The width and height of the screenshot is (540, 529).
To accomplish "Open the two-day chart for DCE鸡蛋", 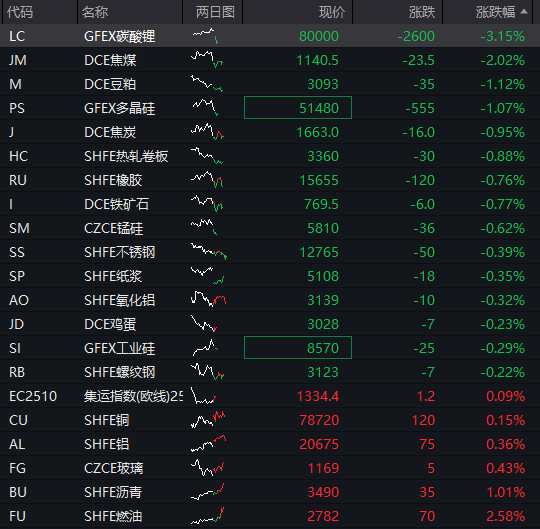I will [204, 323].
